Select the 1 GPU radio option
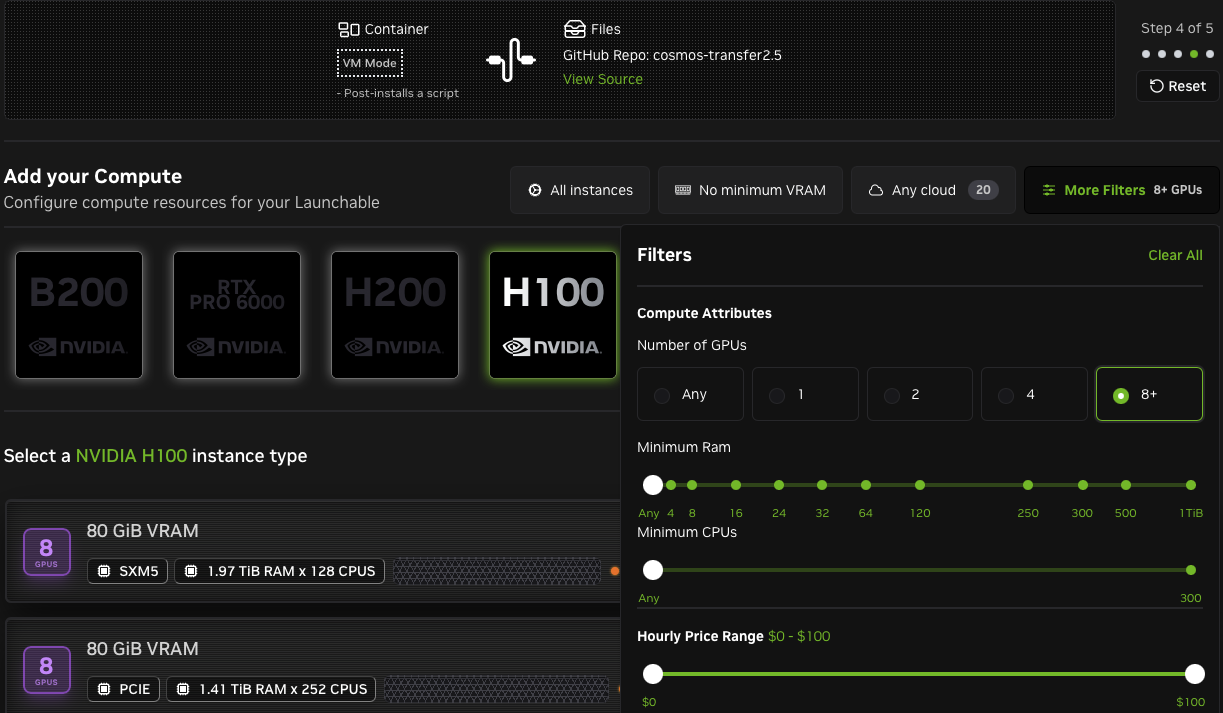Viewport: 1223px width, 713px height. pos(805,394)
